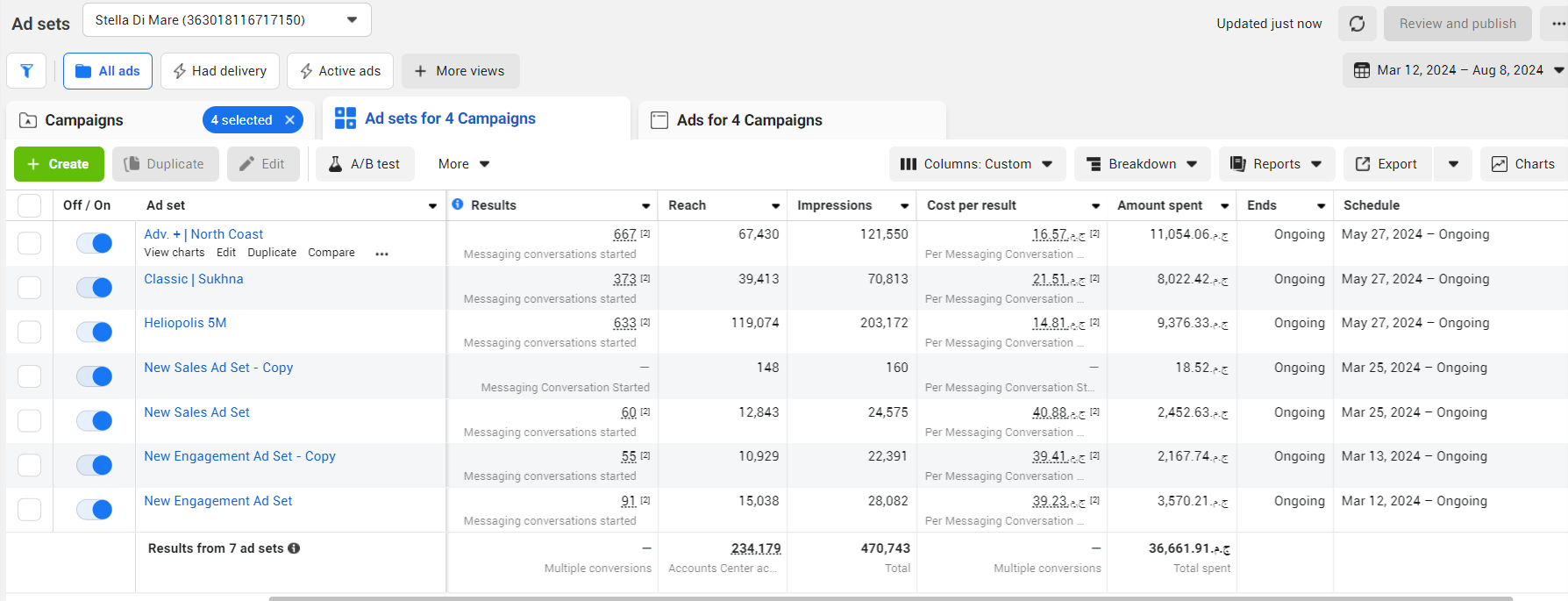Click the info icon next to Results from 7 ad sets
1568x601 pixels.
tap(295, 548)
